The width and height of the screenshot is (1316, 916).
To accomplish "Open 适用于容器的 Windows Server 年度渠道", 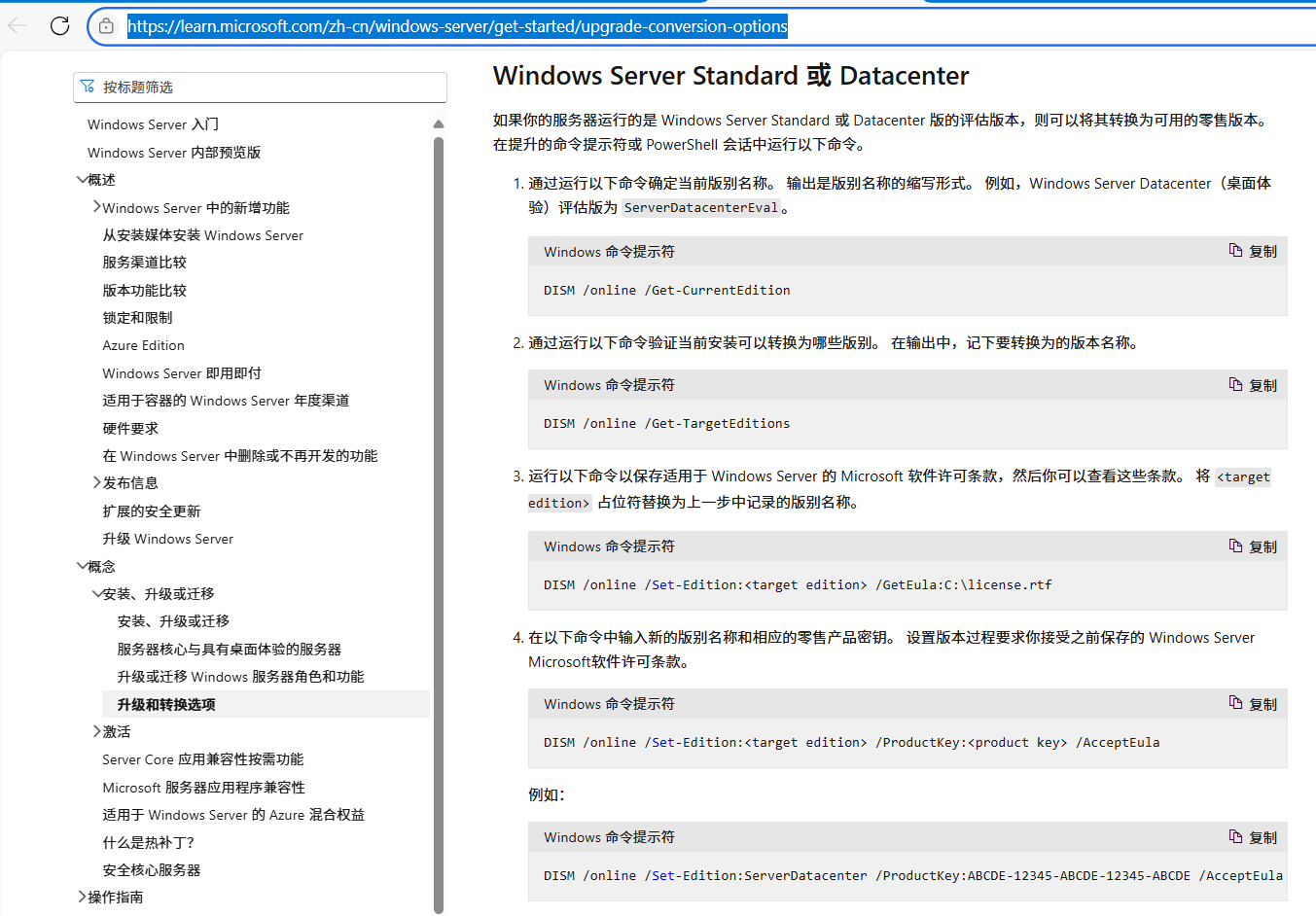I will pos(226,401).
